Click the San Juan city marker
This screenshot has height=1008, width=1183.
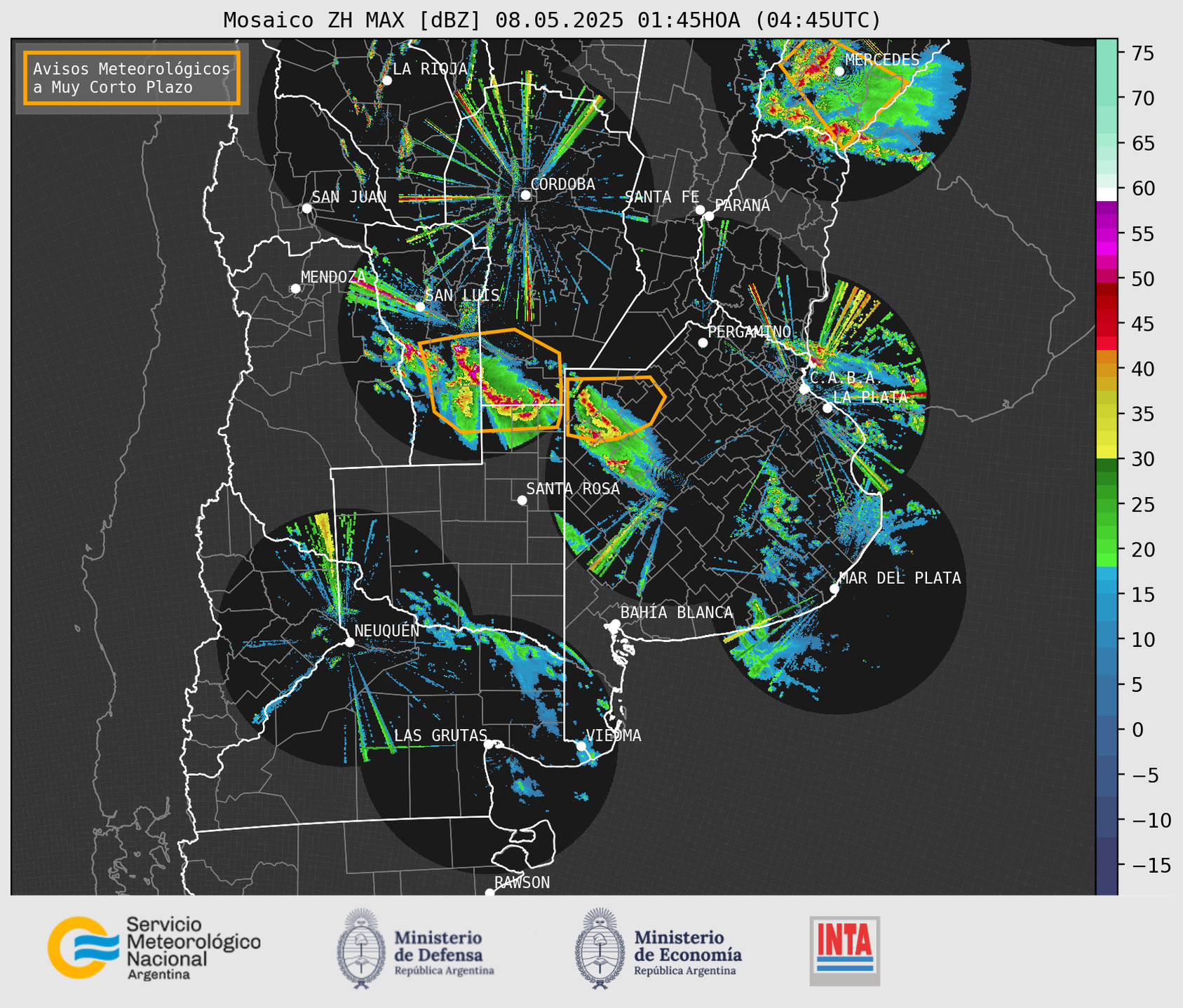(x=306, y=208)
